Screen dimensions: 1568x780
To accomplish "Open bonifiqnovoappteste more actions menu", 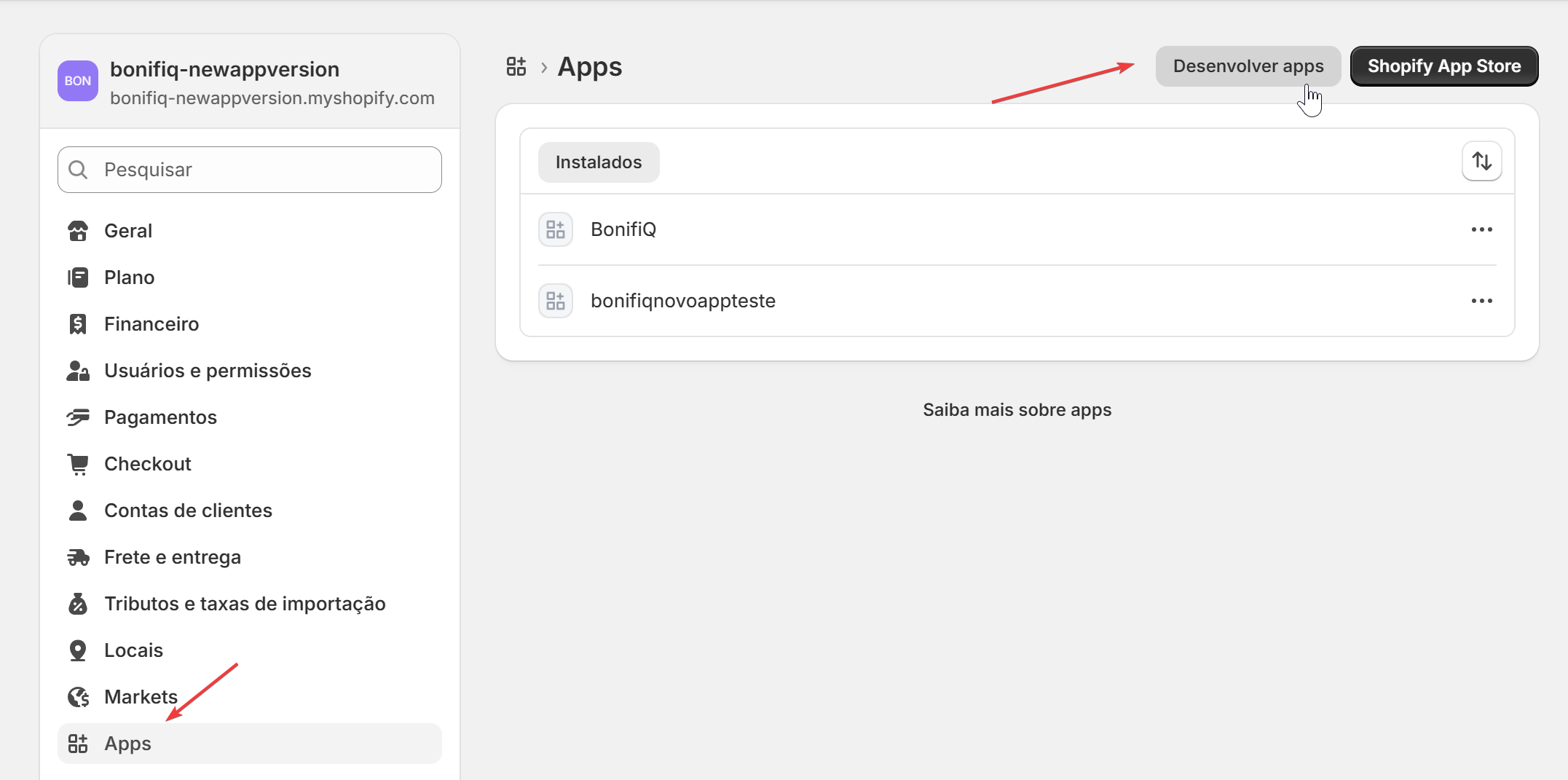I will (x=1482, y=301).
